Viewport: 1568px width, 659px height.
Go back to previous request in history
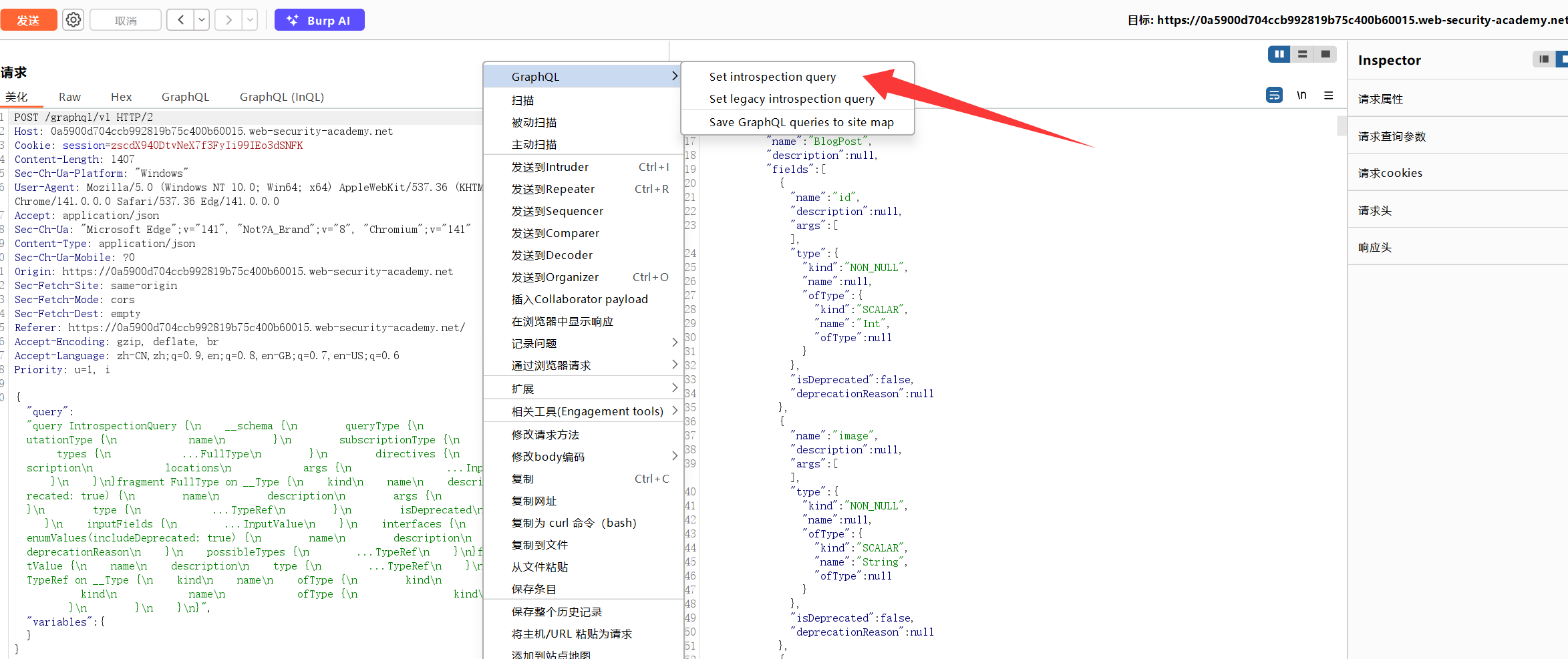(180, 20)
